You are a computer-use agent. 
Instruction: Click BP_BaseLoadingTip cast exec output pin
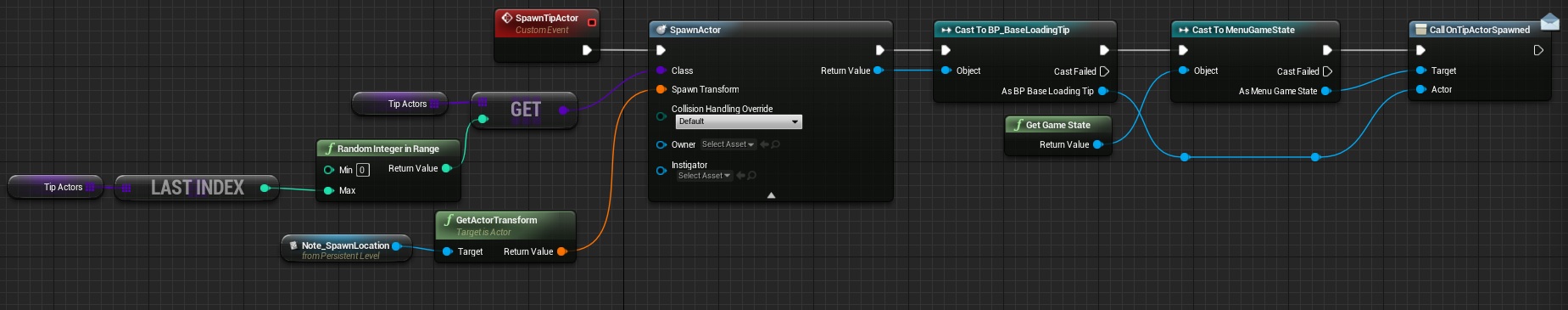click(x=1104, y=50)
